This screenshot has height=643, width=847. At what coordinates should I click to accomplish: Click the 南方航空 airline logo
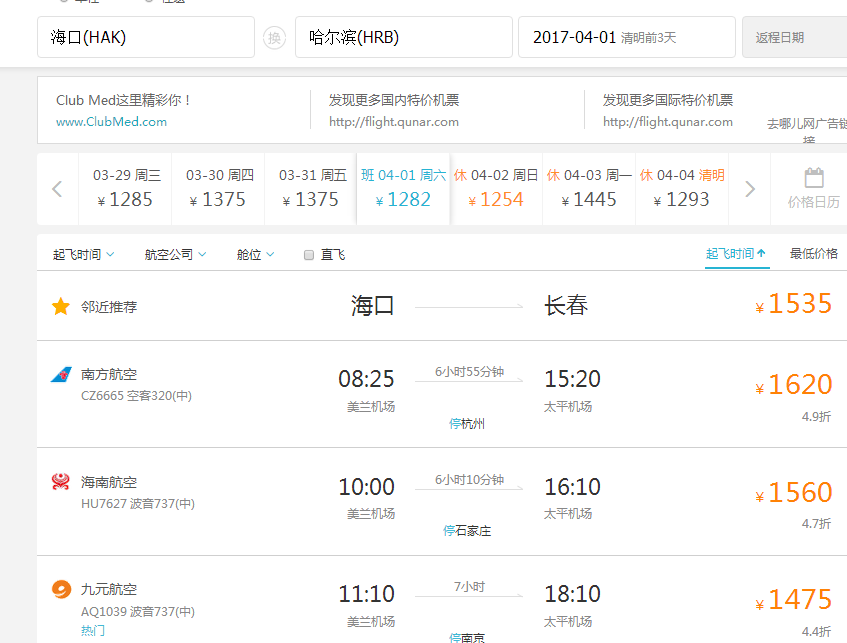click(x=61, y=374)
